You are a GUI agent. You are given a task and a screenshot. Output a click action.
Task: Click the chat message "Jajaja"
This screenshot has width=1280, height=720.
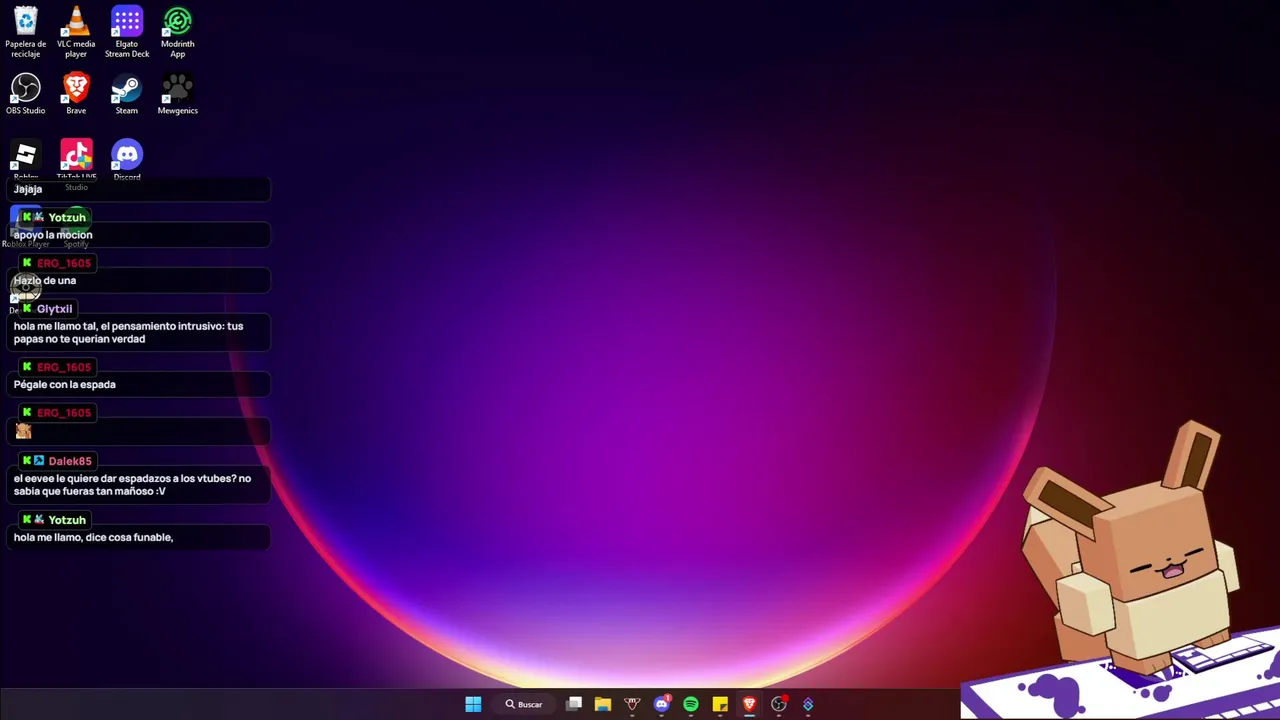coord(28,189)
